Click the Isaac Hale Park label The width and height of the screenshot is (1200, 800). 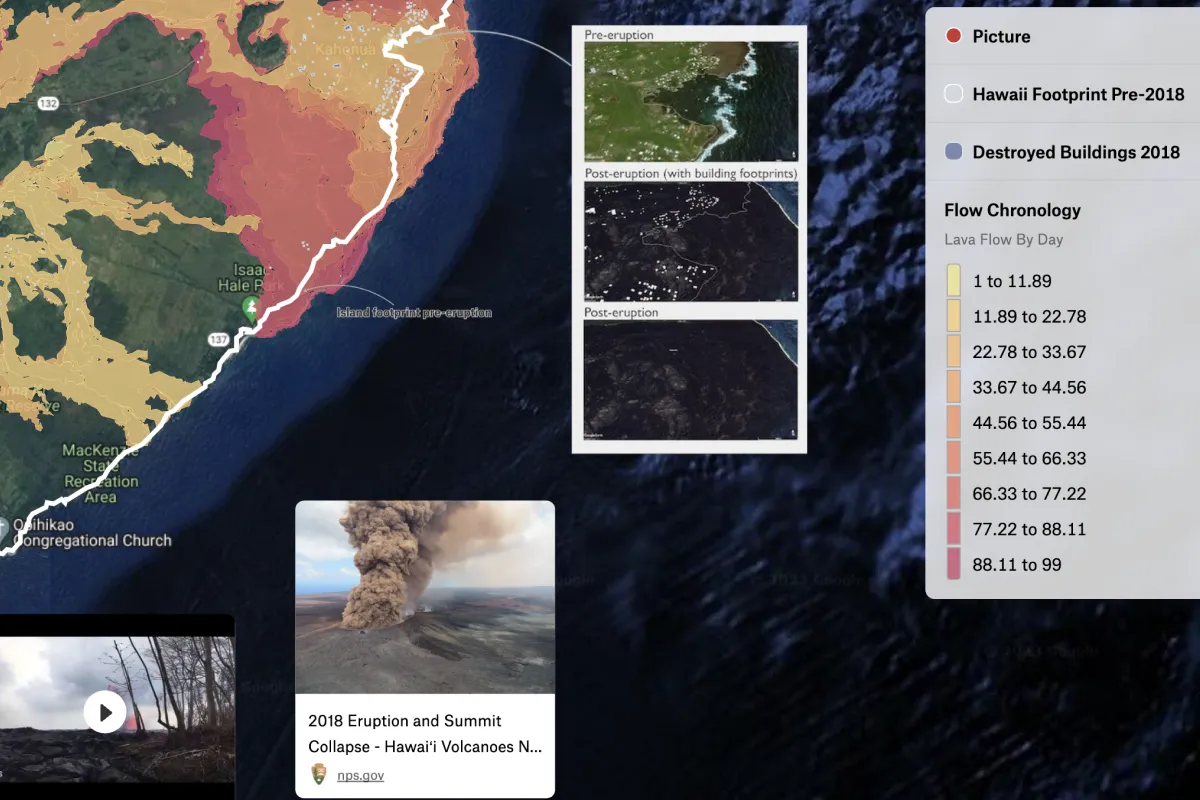click(x=250, y=277)
